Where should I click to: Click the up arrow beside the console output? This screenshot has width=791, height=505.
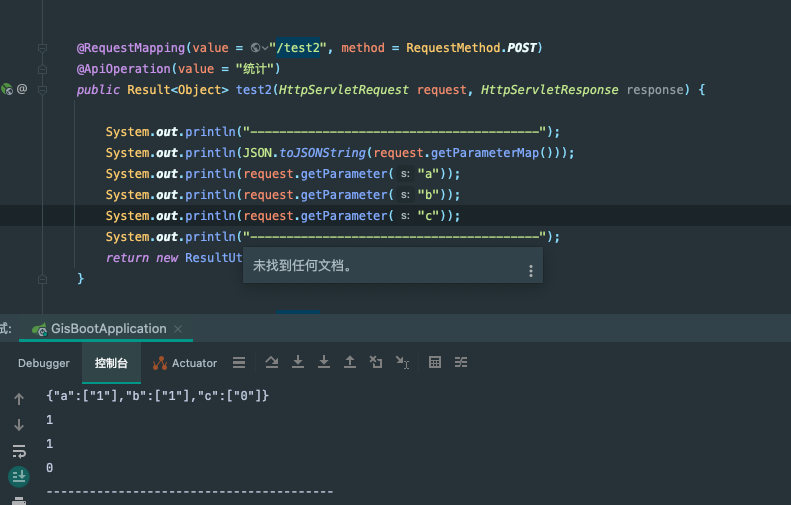[18, 399]
